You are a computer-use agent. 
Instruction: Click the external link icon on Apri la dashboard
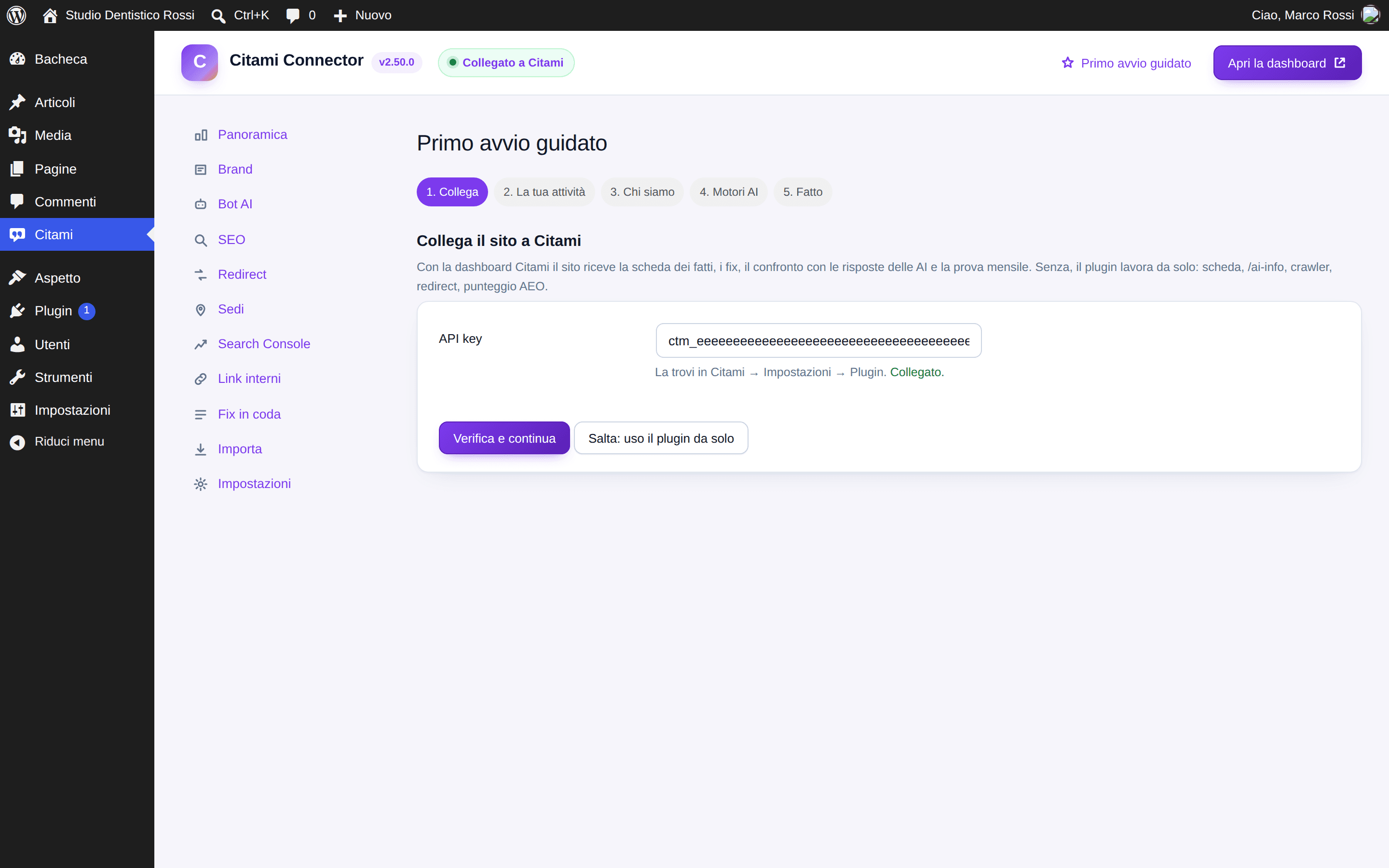(1340, 63)
